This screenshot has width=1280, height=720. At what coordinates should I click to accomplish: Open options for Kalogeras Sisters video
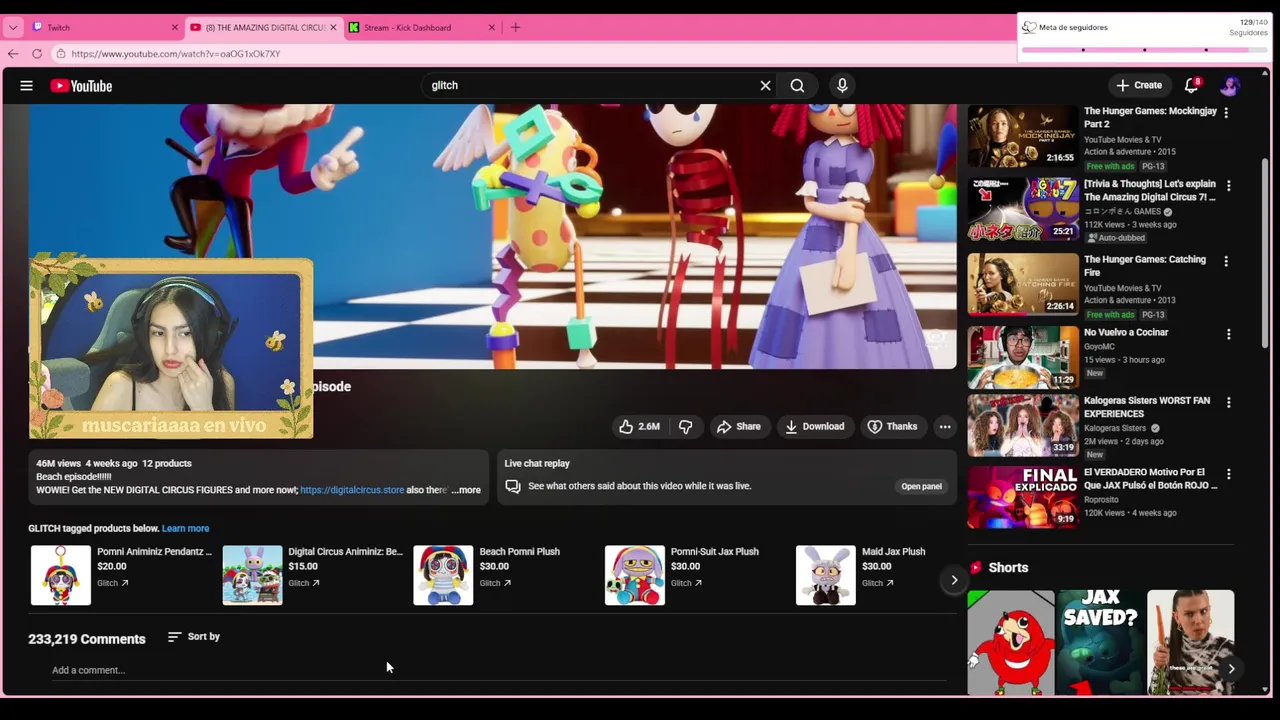click(1228, 402)
